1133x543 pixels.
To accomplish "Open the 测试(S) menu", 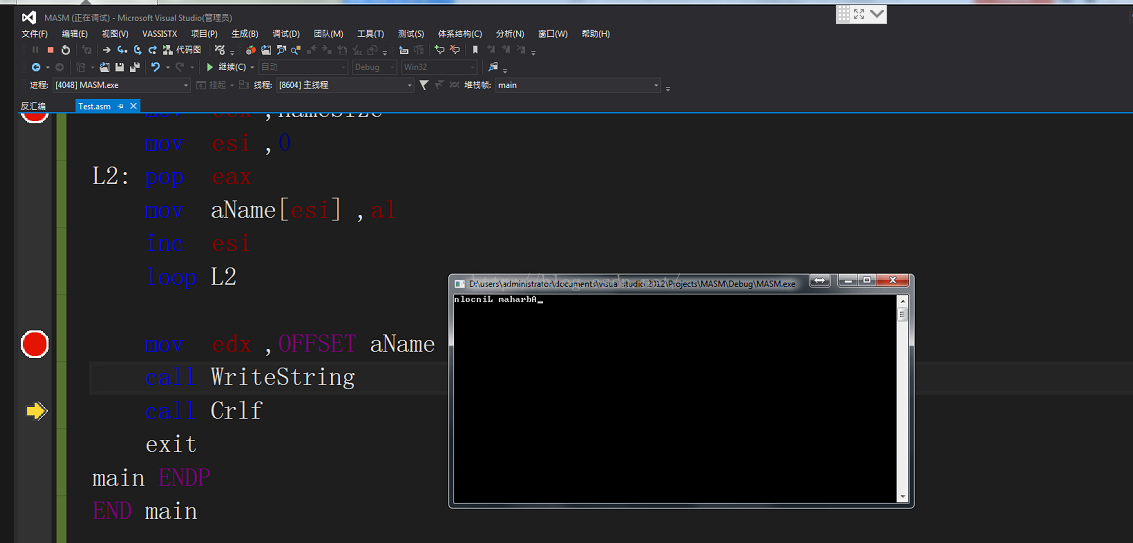I will point(411,34).
